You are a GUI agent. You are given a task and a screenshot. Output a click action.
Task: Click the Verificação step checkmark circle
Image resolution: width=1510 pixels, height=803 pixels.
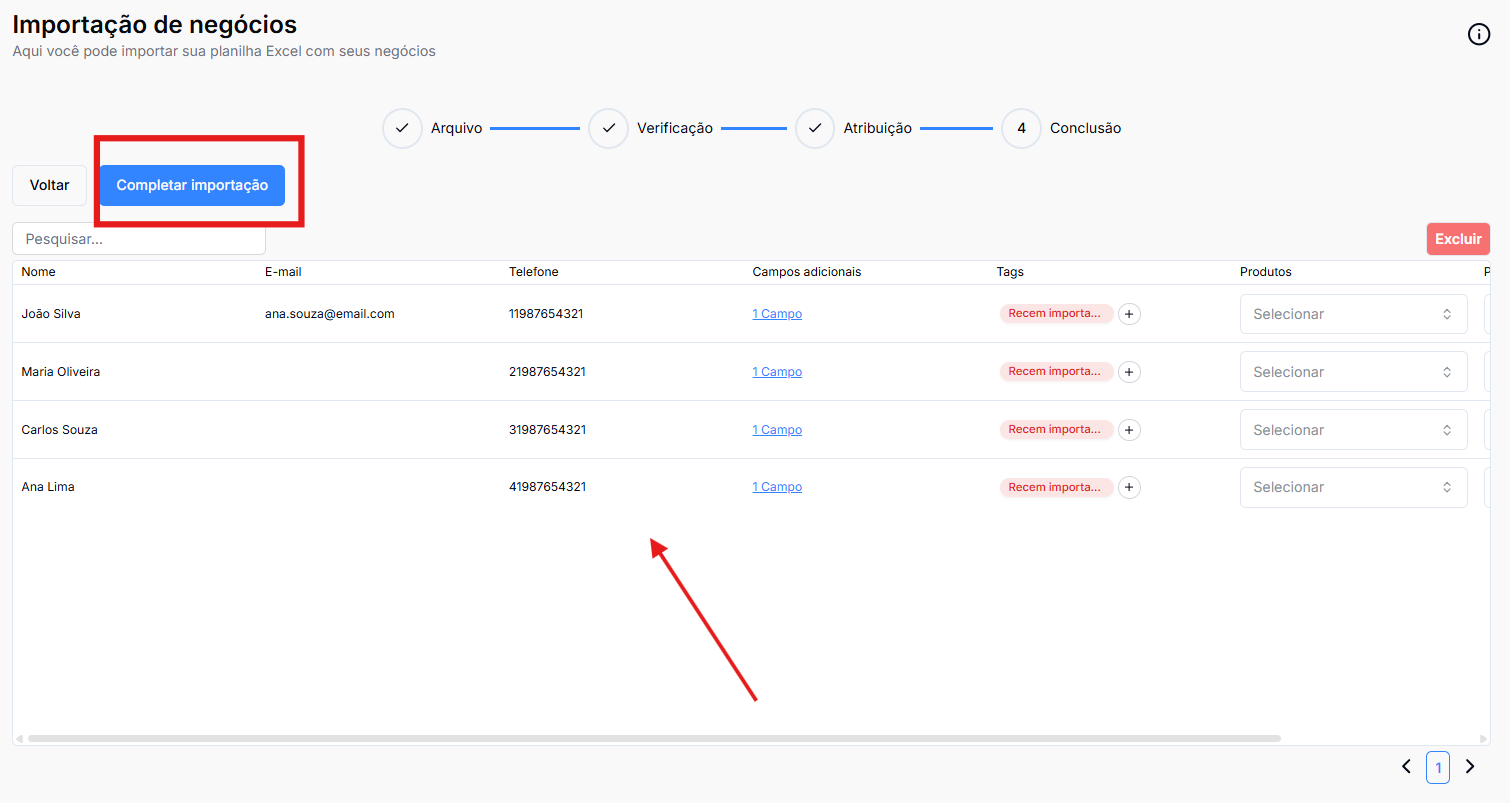608,129
